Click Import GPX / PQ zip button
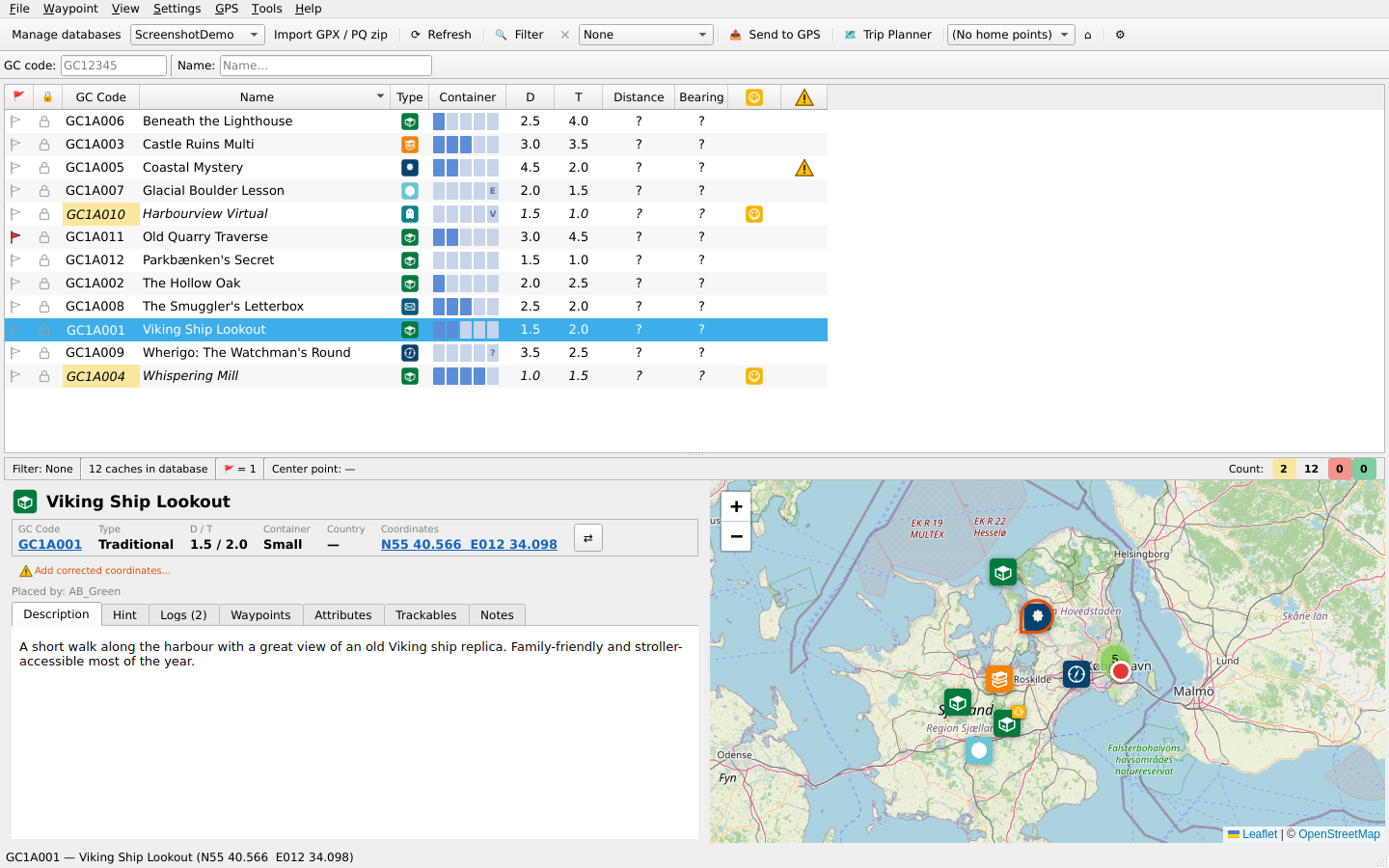The image size is (1389, 868). (x=331, y=35)
